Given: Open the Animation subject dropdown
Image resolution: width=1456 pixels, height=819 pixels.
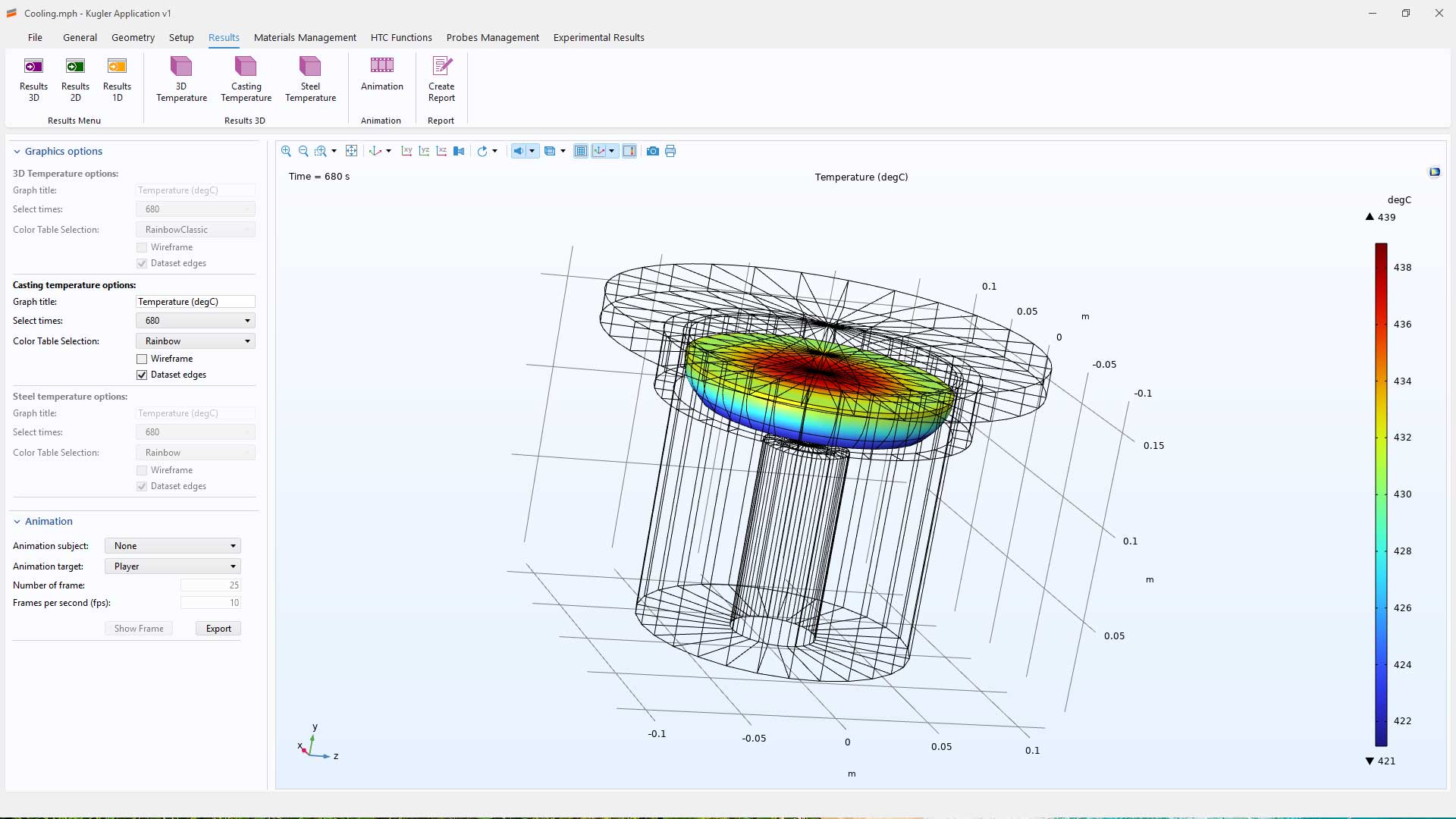Looking at the screenshot, I should (173, 546).
